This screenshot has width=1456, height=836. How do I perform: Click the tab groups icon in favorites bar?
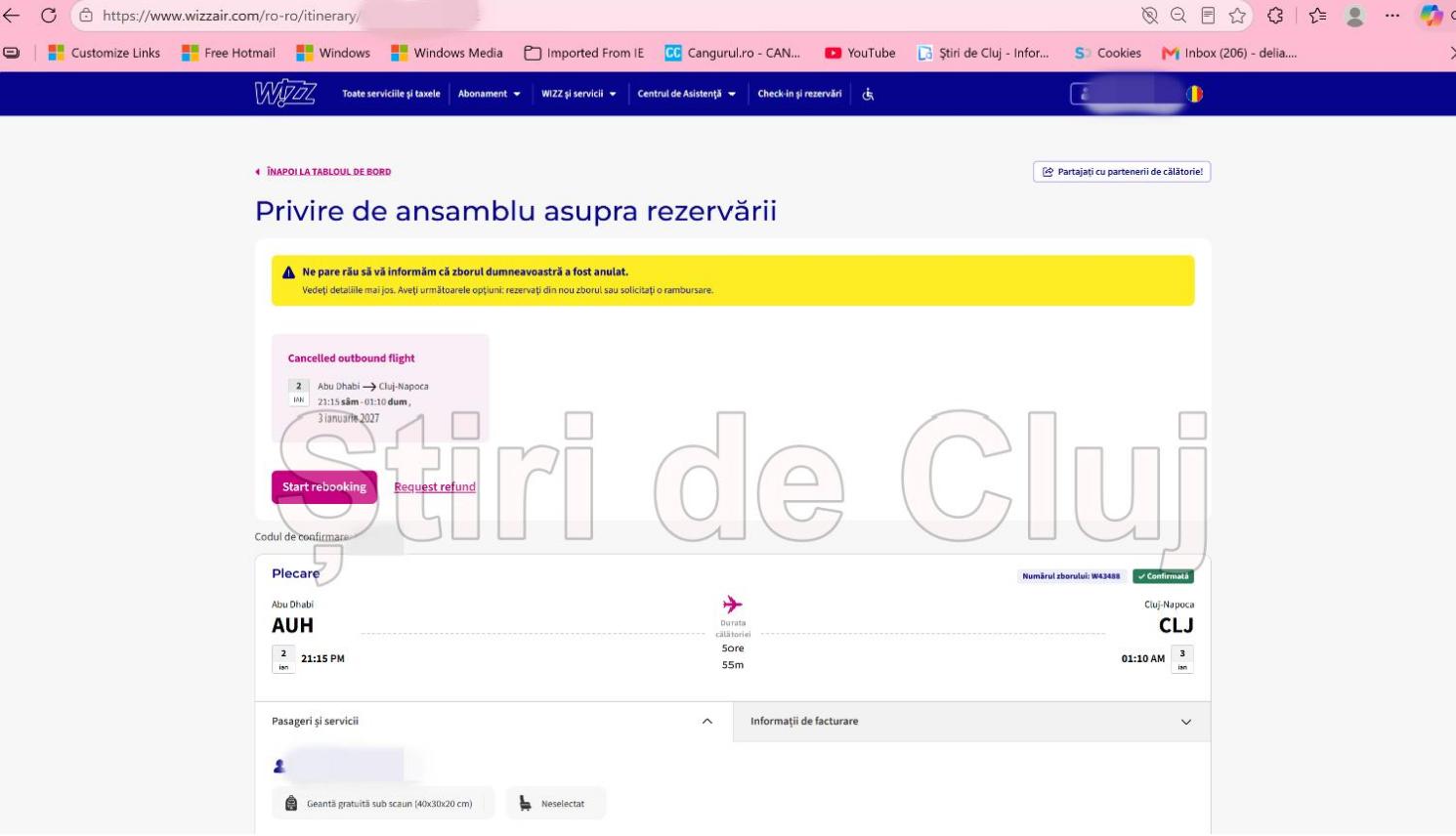tap(12, 53)
